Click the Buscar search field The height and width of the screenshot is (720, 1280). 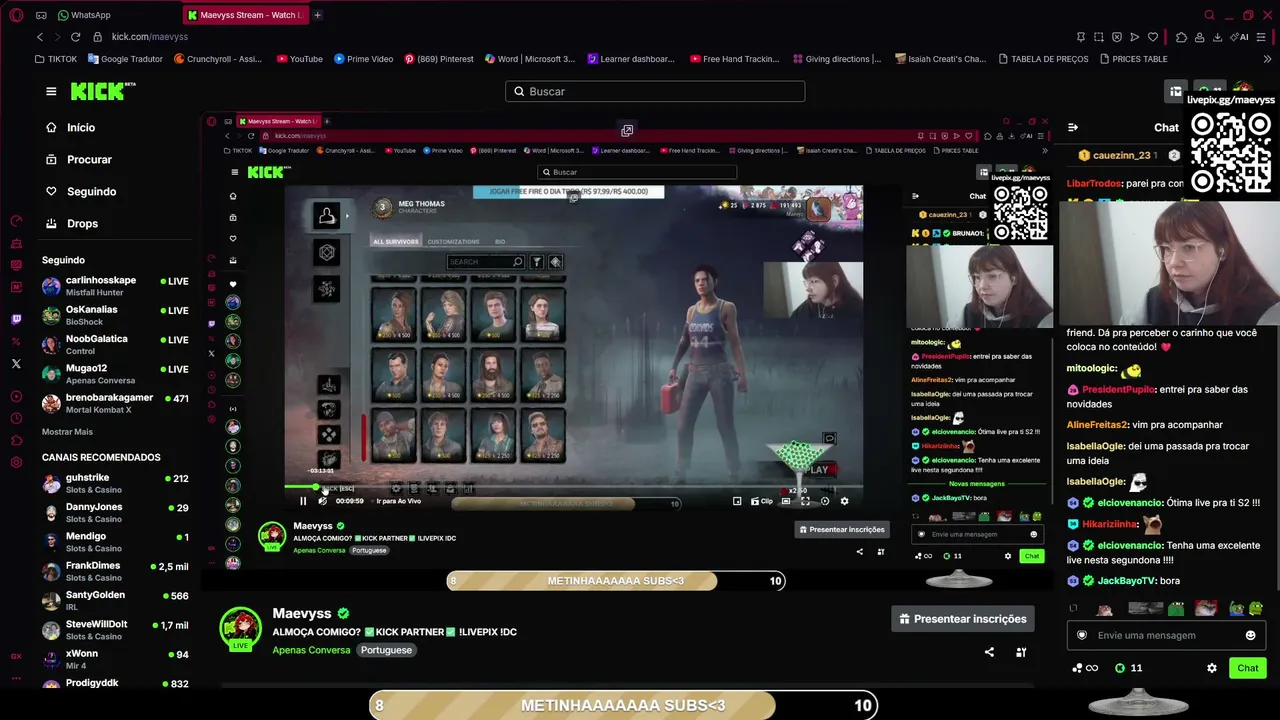click(655, 91)
